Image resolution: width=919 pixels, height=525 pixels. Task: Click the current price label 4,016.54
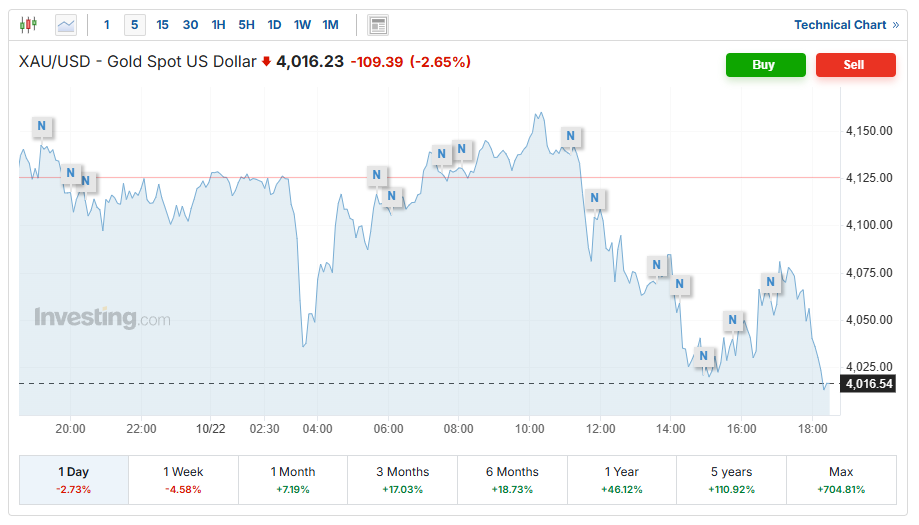[869, 383]
